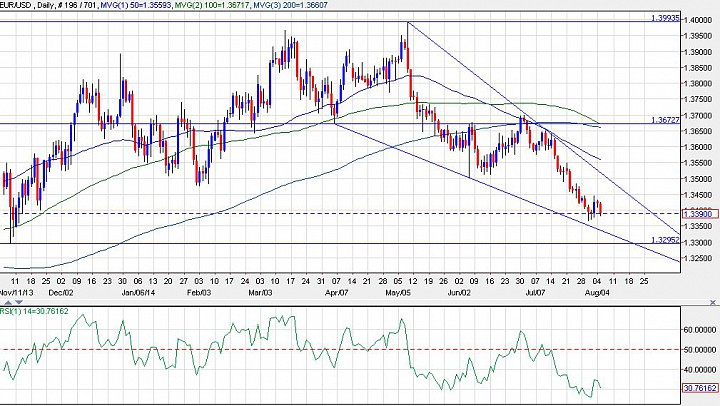
Task: Click the Mar/03 date axis label
Action: [x=260, y=293]
